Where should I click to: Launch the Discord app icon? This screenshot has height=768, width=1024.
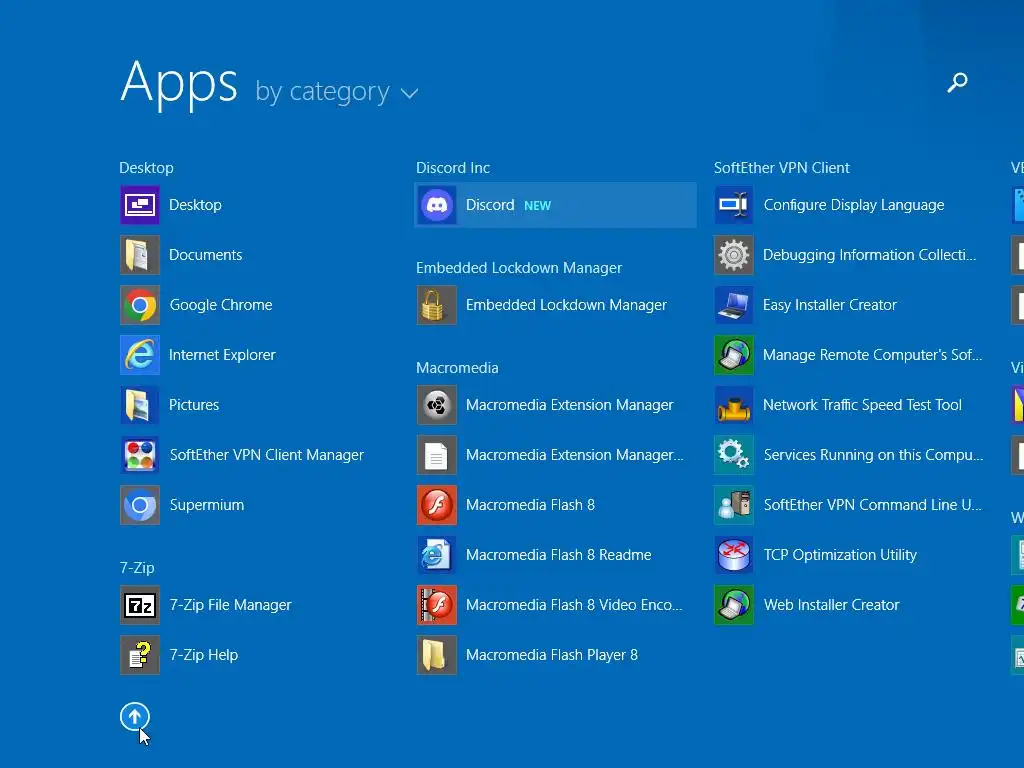click(x=437, y=205)
